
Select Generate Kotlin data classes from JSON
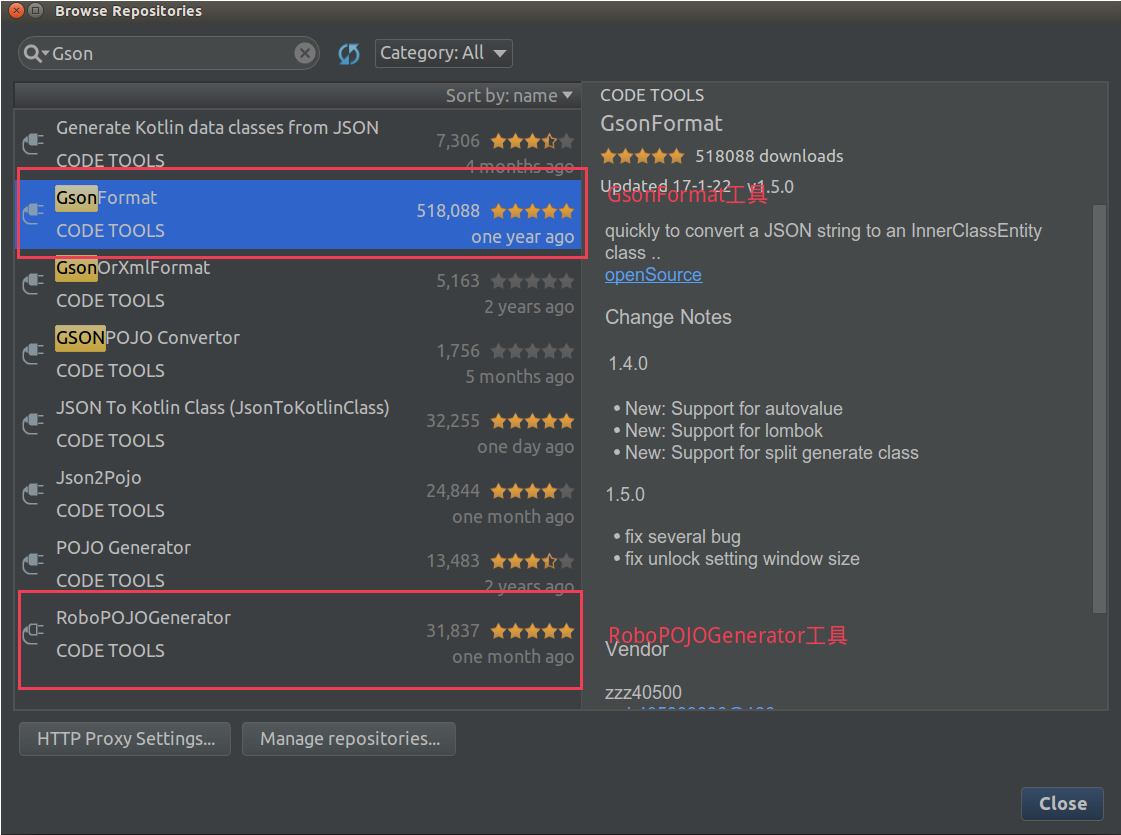point(297,144)
